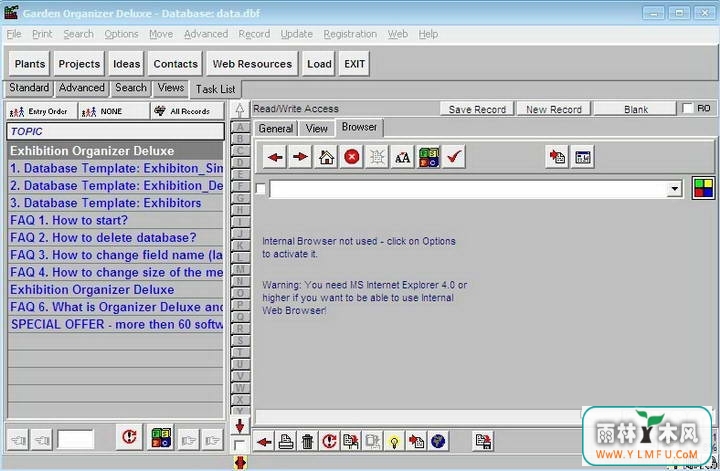This screenshot has width=720, height=471.
Task: Click the browser Forward arrow icon
Action: pyautogui.click(x=300, y=157)
